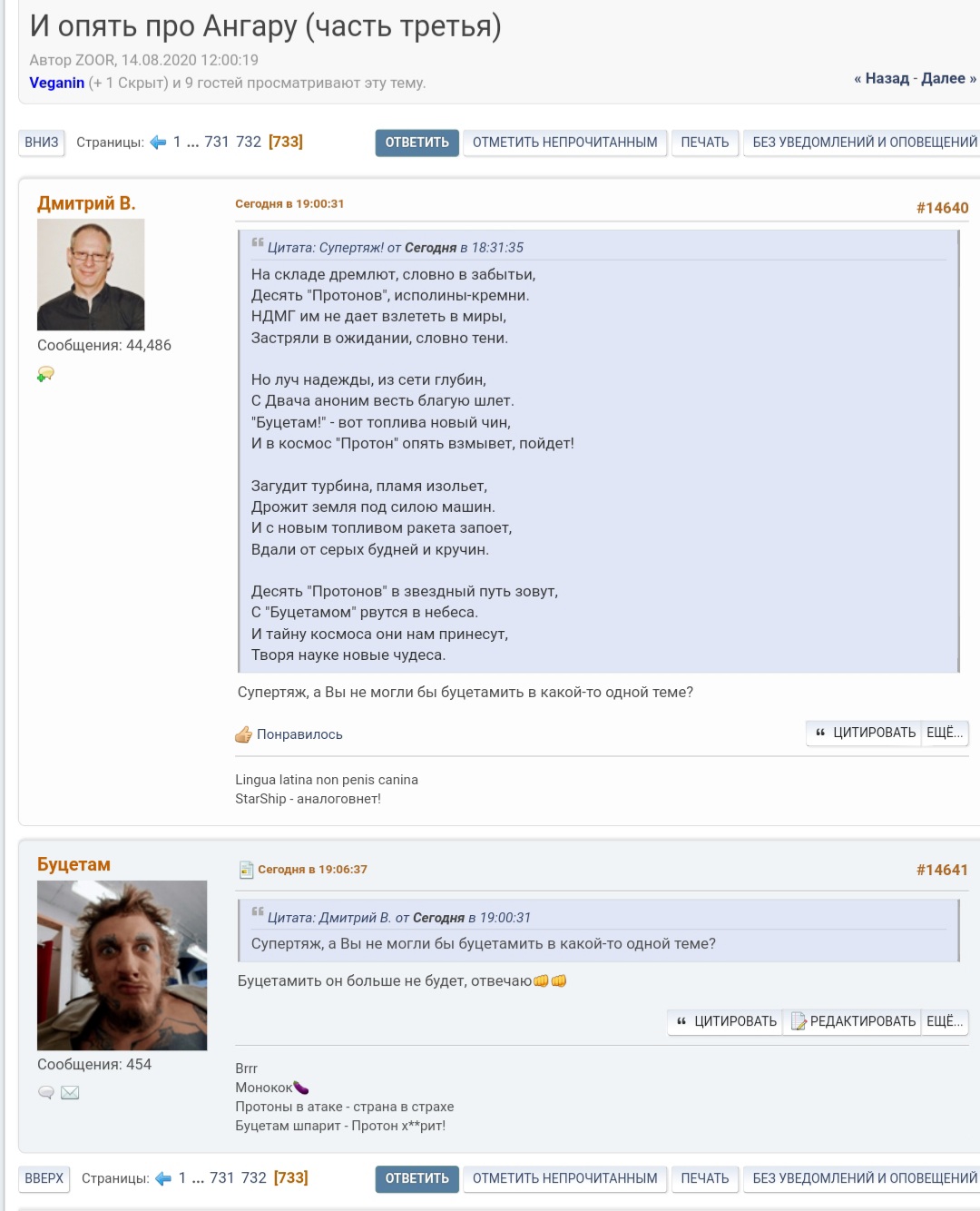Click ОТМЕТИТЬ НЕПРОЧИТАННЫМ at the top
The image size is (980, 1211).
point(565,143)
